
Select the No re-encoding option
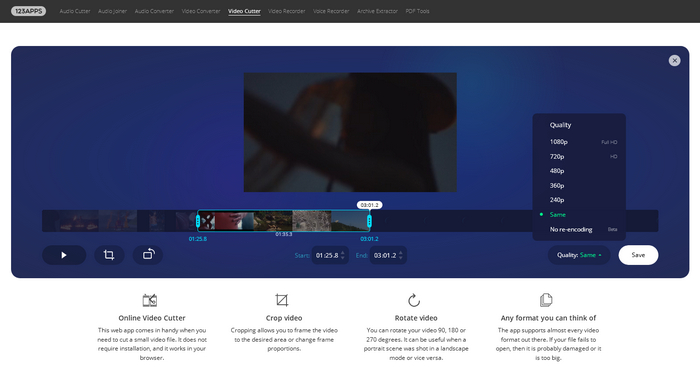point(579,229)
